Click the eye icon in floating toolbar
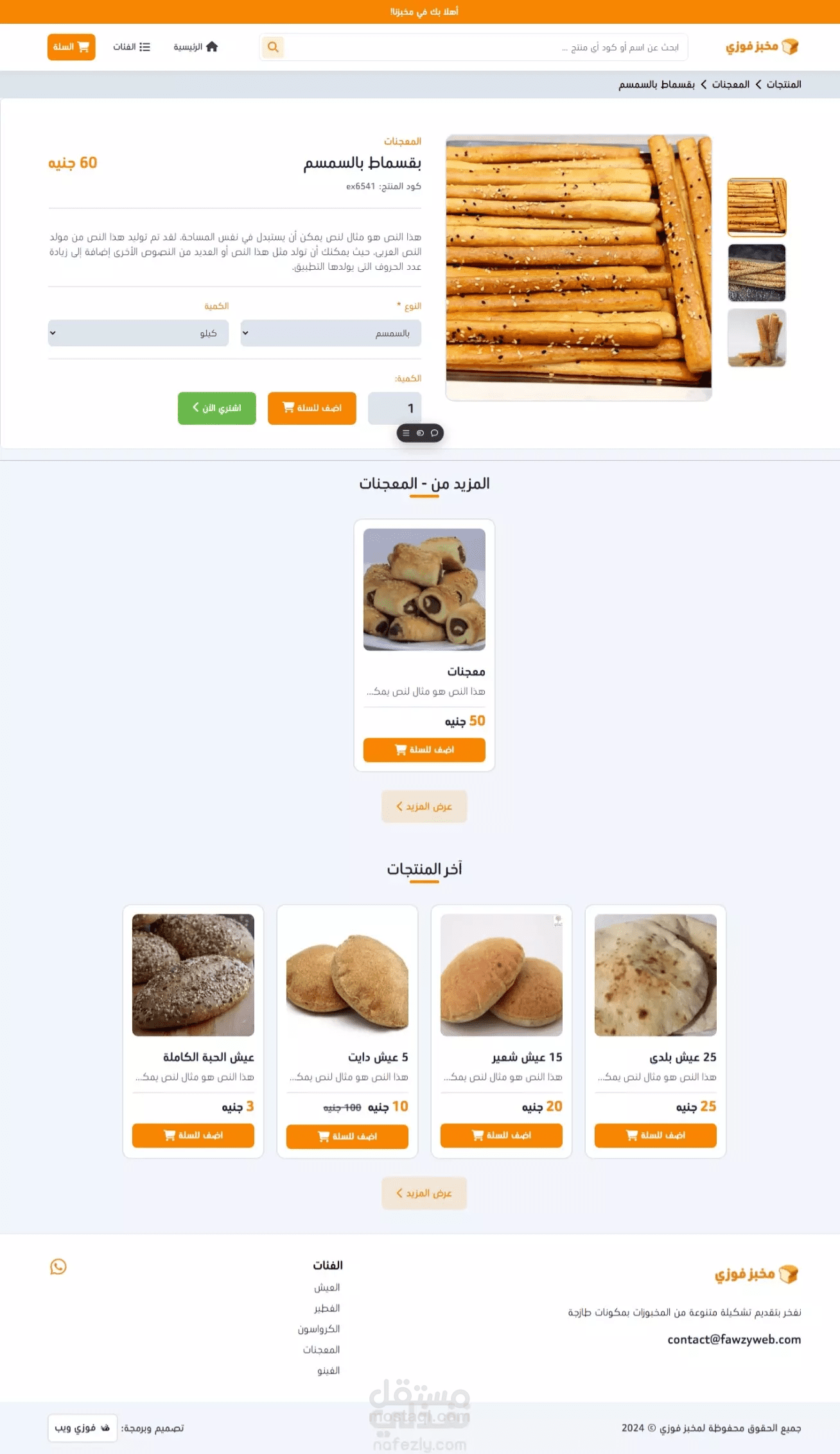This screenshot has width=840, height=1454. point(420,433)
